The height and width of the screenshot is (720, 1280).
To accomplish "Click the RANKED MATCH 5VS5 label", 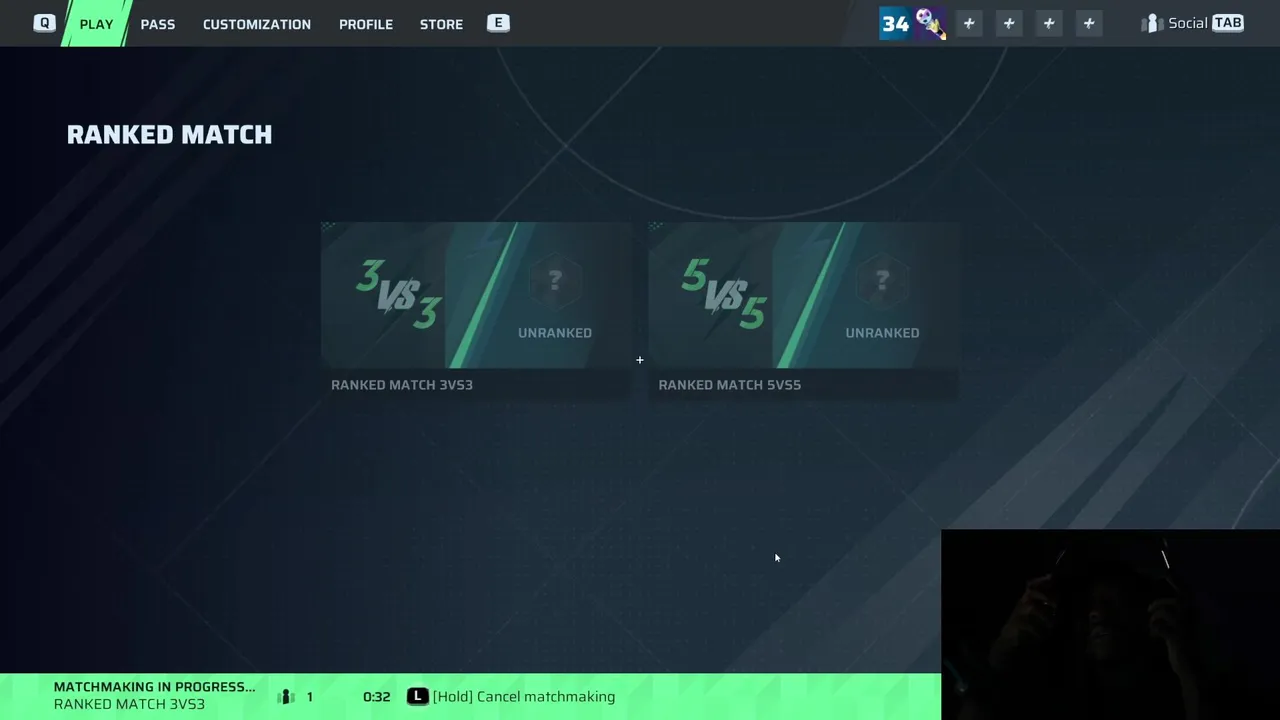I will pos(730,385).
